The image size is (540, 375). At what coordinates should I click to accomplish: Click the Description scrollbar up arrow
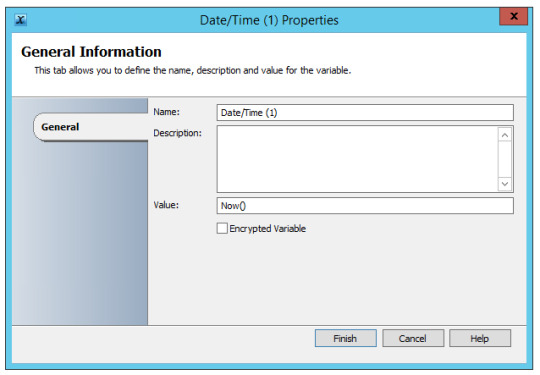click(505, 135)
